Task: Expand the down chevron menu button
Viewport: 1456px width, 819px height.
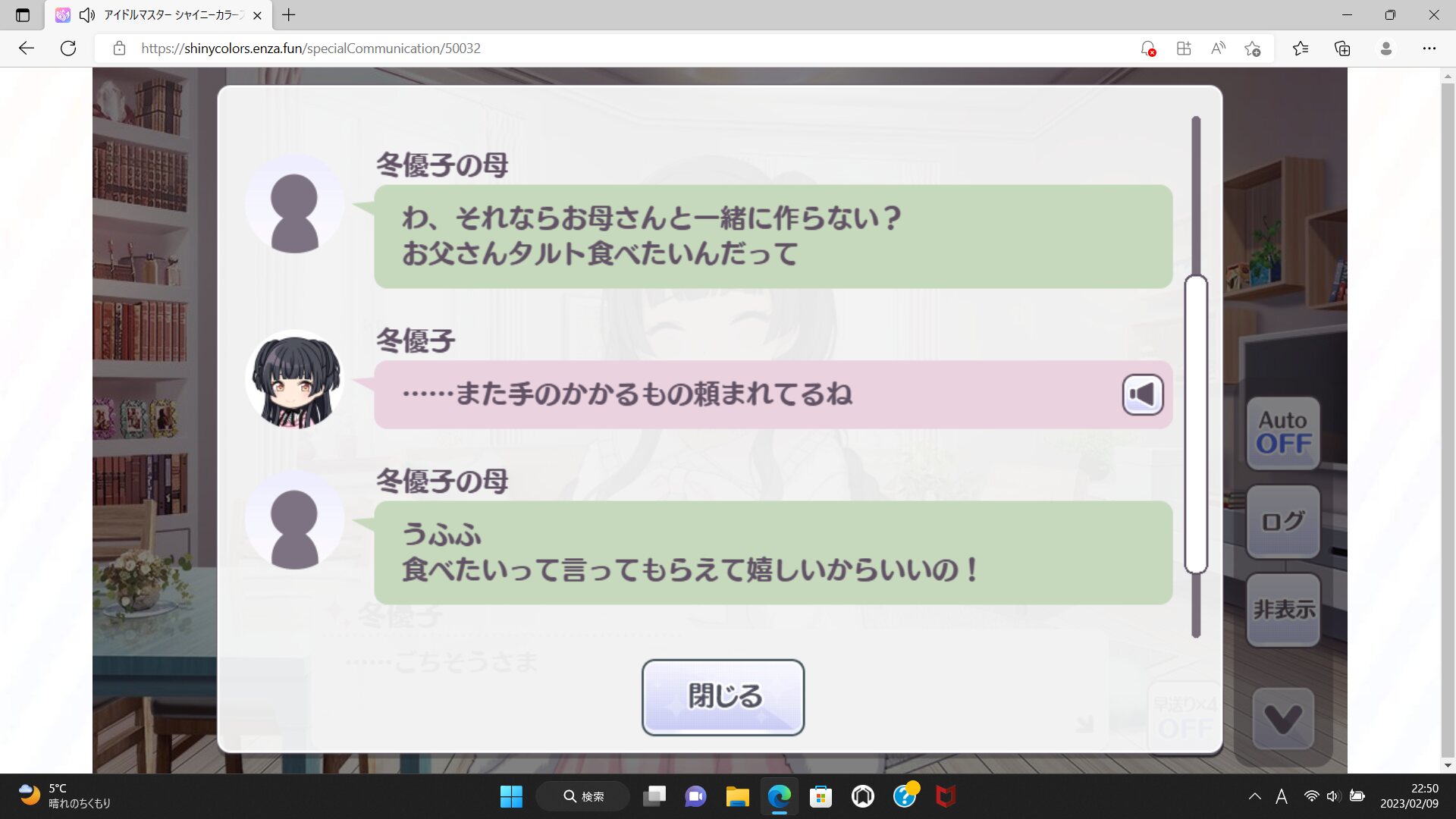Action: [x=1283, y=719]
